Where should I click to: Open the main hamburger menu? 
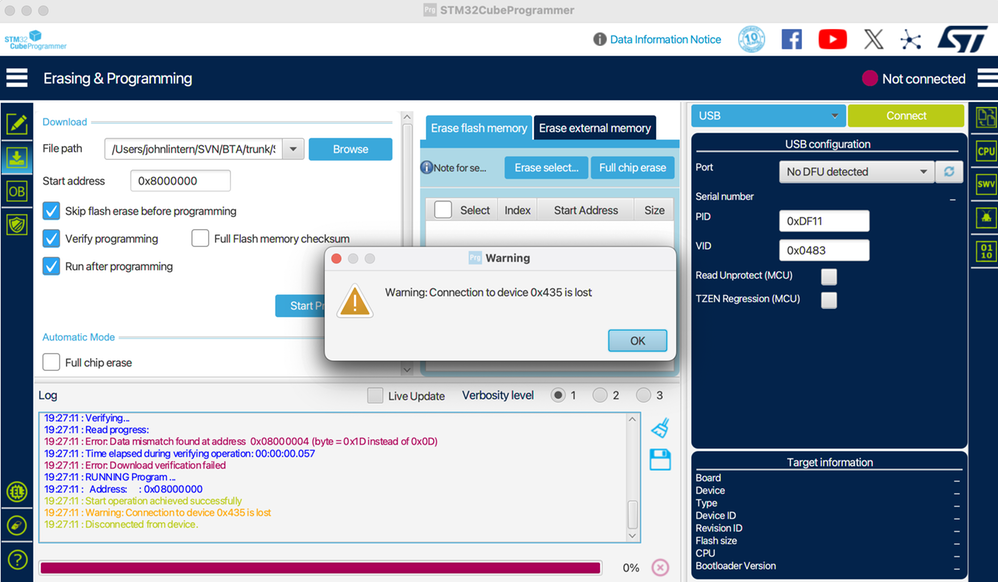[16, 78]
